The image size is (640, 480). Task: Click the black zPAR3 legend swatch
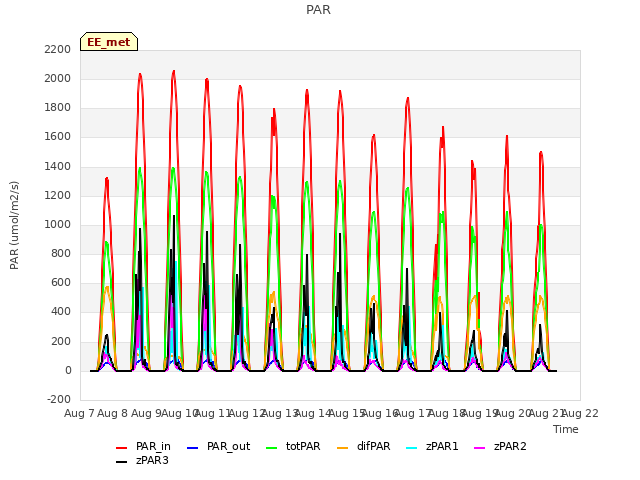tap(122, 462)
